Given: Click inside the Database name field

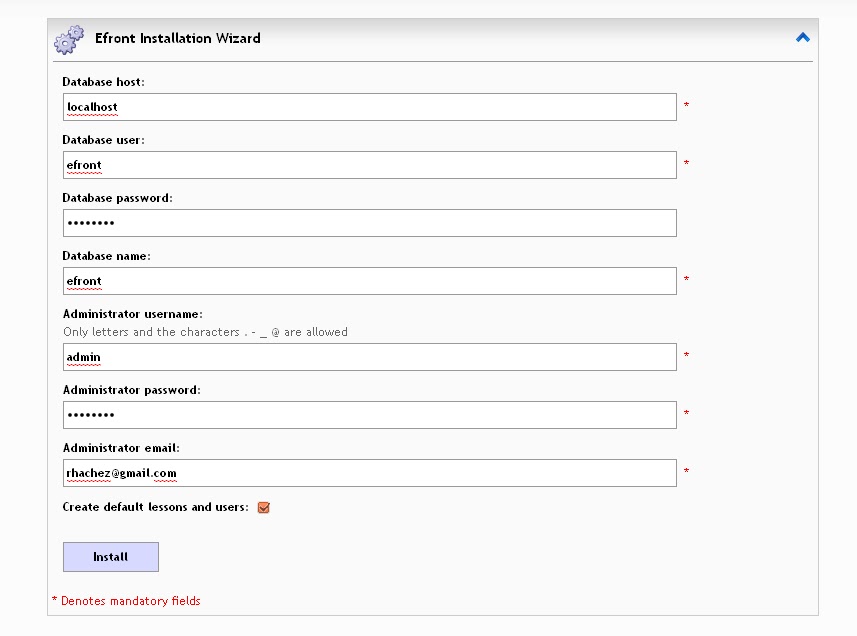Looking at the screenshot, I should click(x=369, y=281).
